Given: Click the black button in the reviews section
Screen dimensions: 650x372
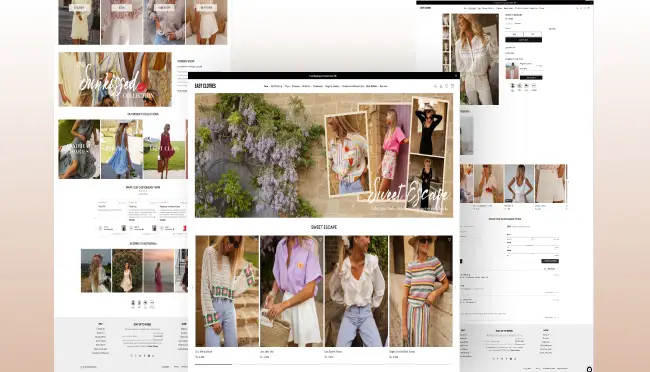Looking at the screenshot, I should point(550,261).
